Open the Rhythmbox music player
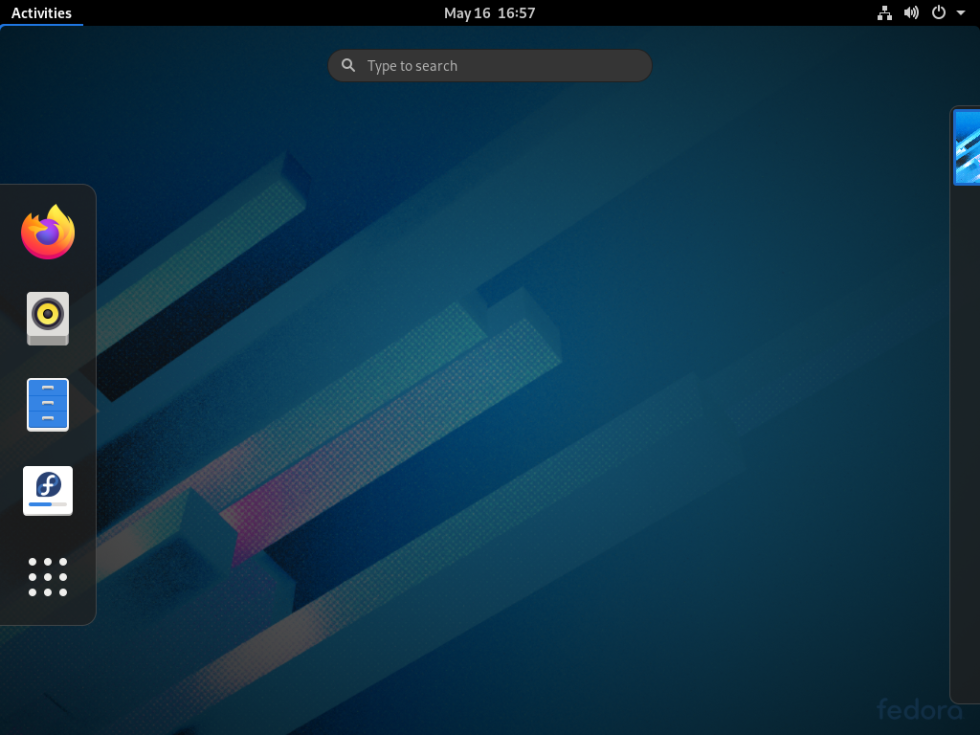Image resolution: width=980 pixels, height=735 pixels. (x=48, y=318)
